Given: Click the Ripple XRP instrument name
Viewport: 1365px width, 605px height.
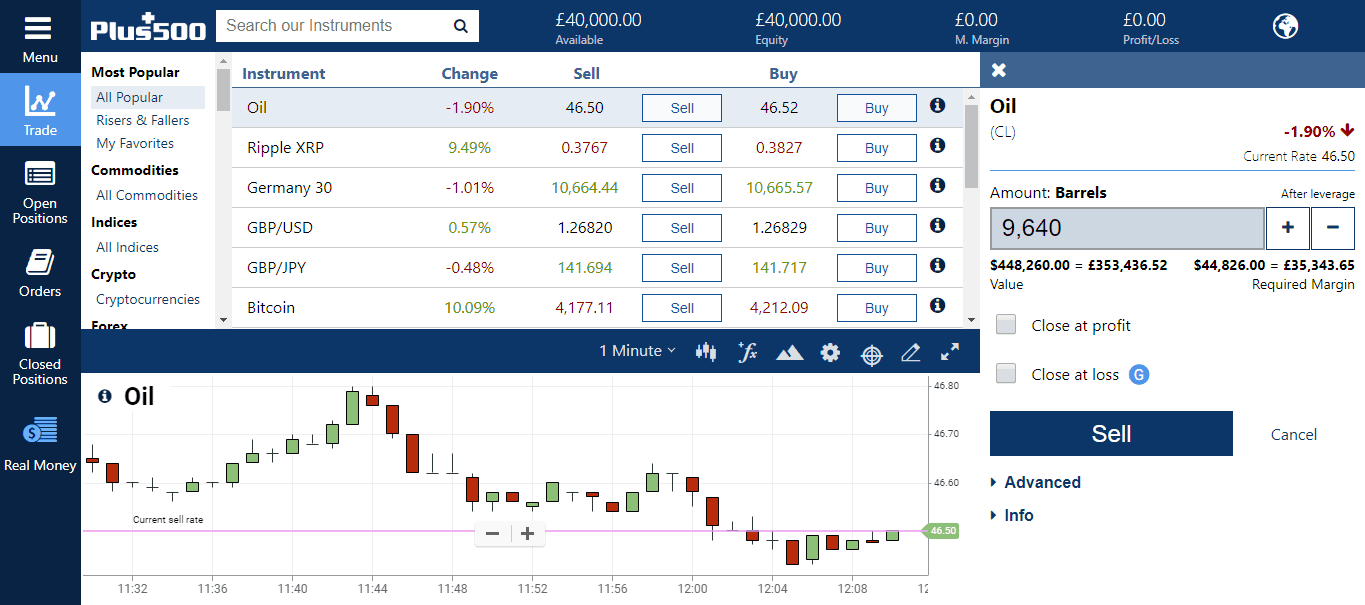Looking at the screenshot, I should pyautogui.click(x=285, y=148).
